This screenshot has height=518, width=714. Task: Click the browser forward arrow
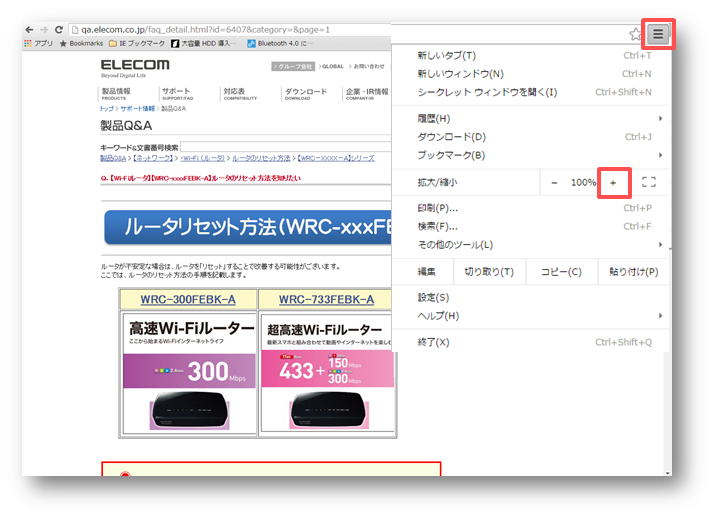(x=44, y=30)
